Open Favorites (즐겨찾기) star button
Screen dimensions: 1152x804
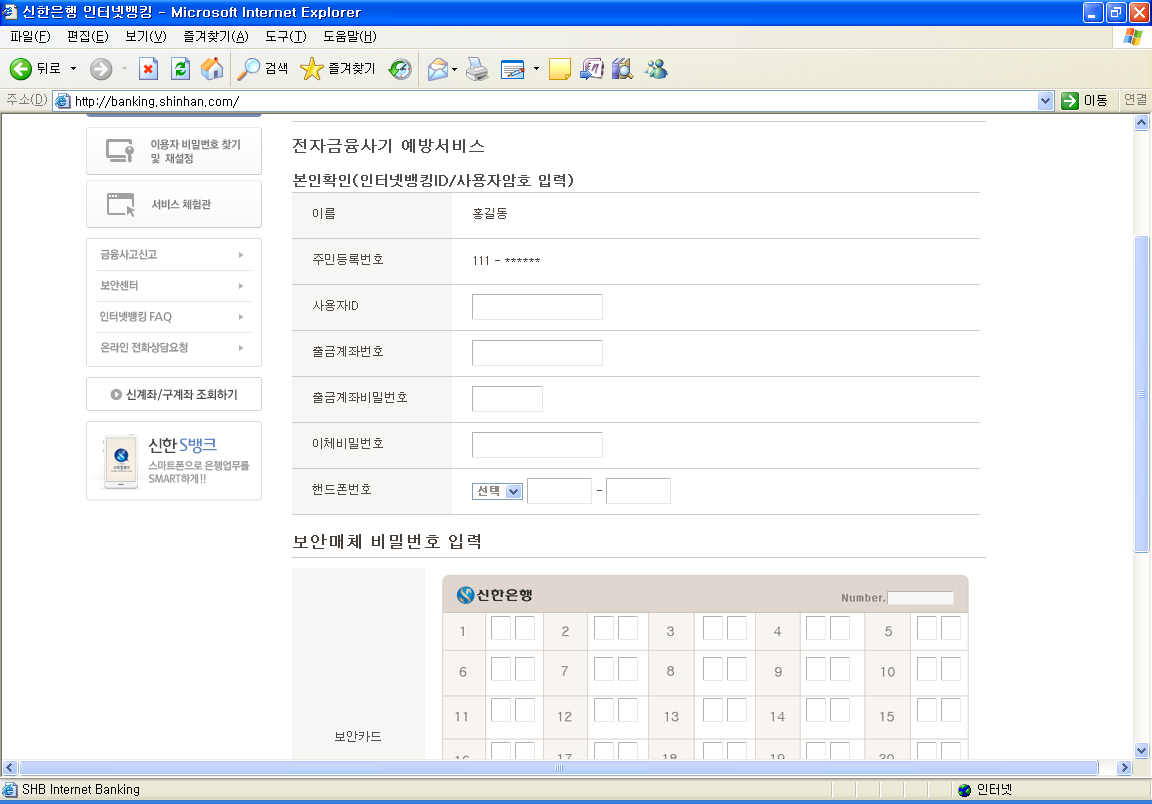(x=337, y=69)
